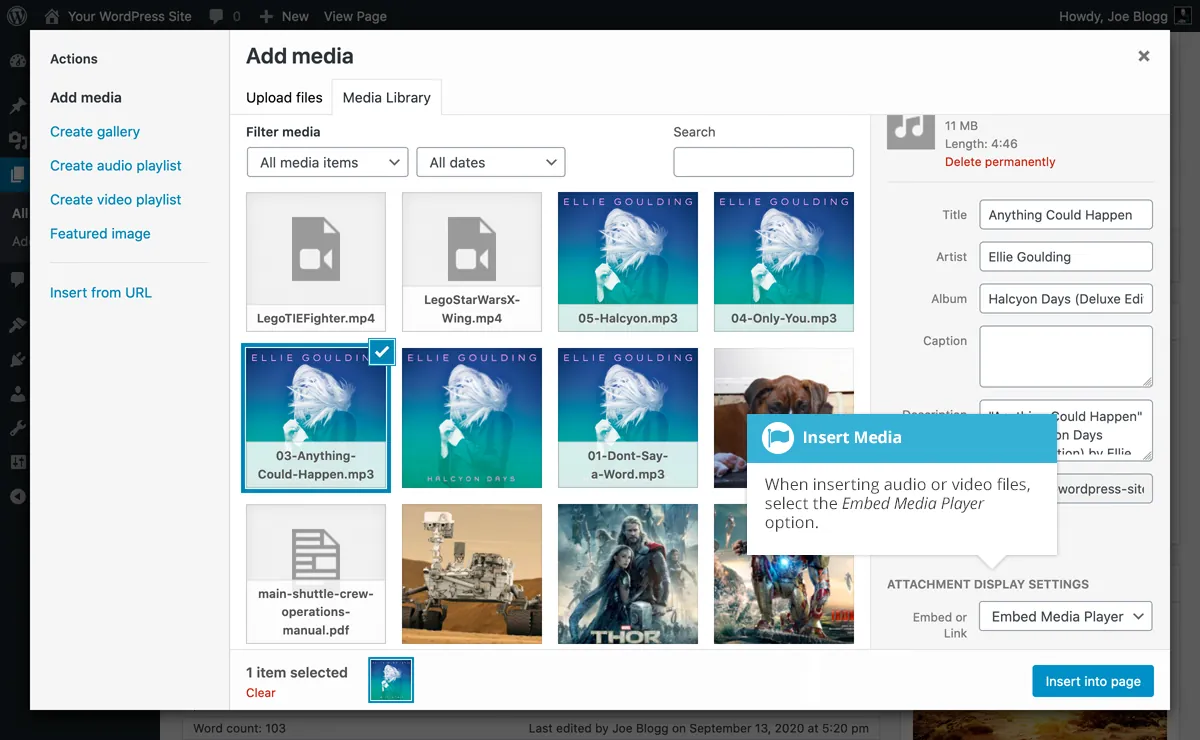Click the Insert into page button

(1093, 681)
